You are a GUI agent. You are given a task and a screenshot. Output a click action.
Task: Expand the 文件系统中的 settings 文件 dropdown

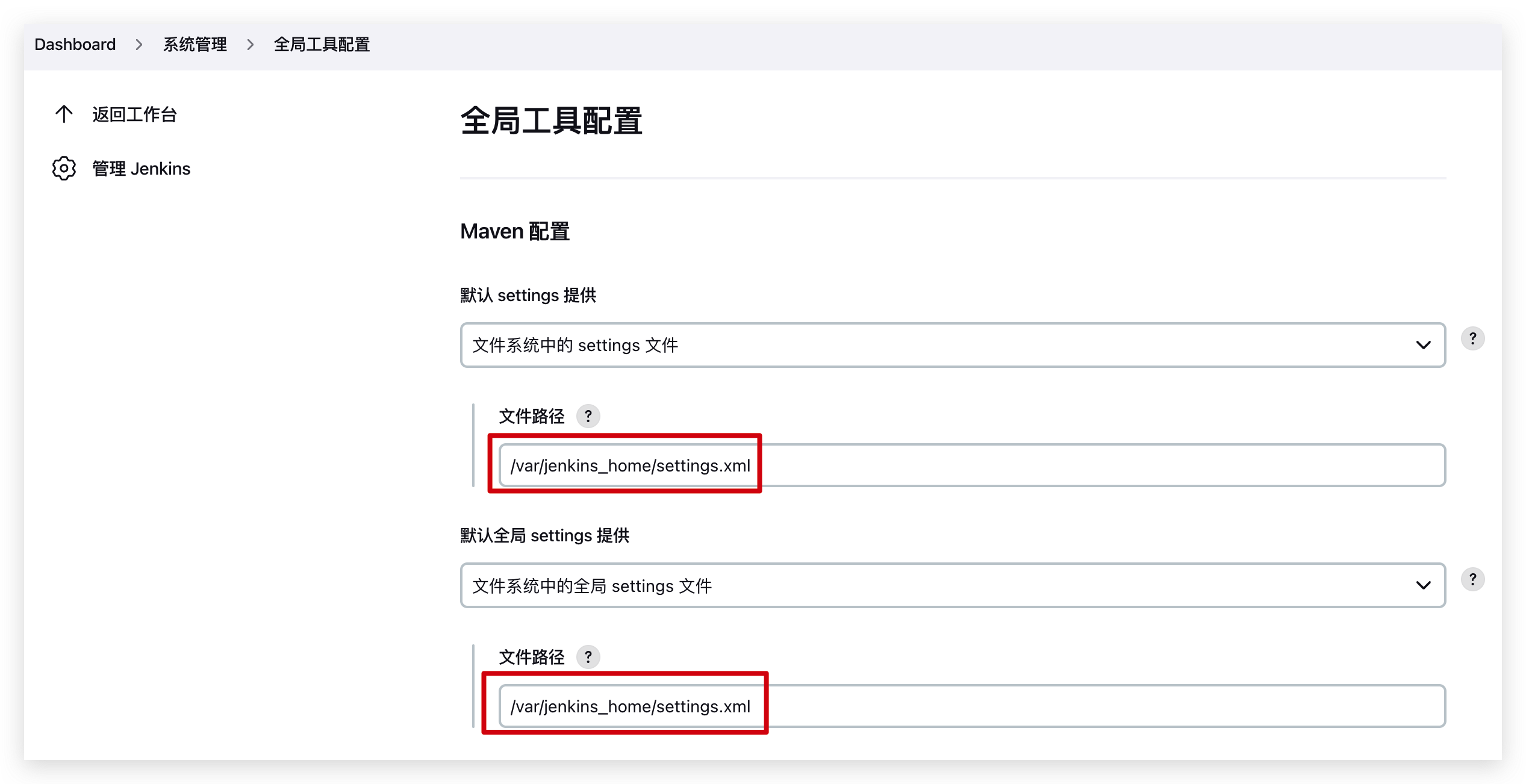pos(953,345)
